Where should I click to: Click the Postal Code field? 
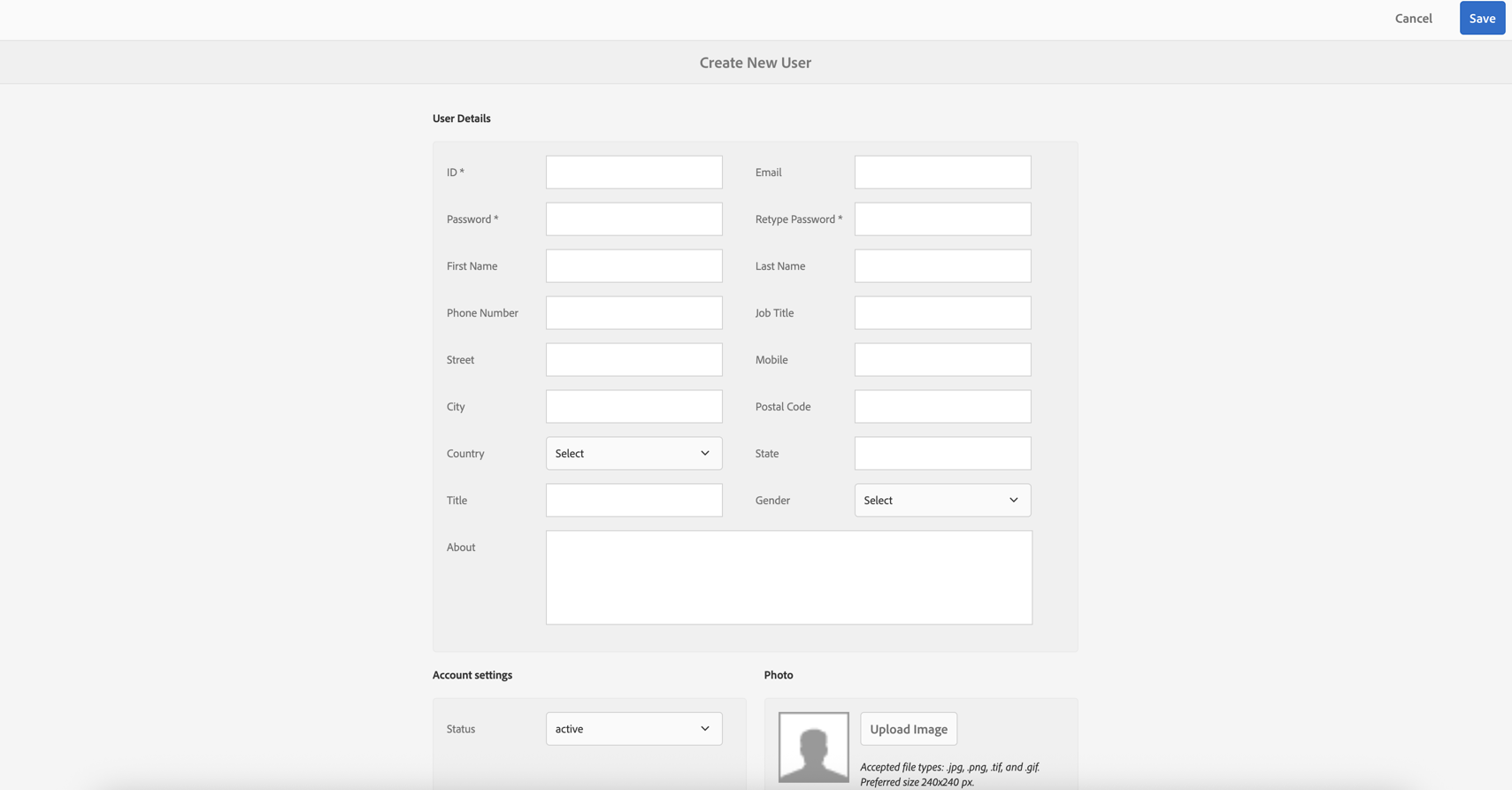coord(942,406)
